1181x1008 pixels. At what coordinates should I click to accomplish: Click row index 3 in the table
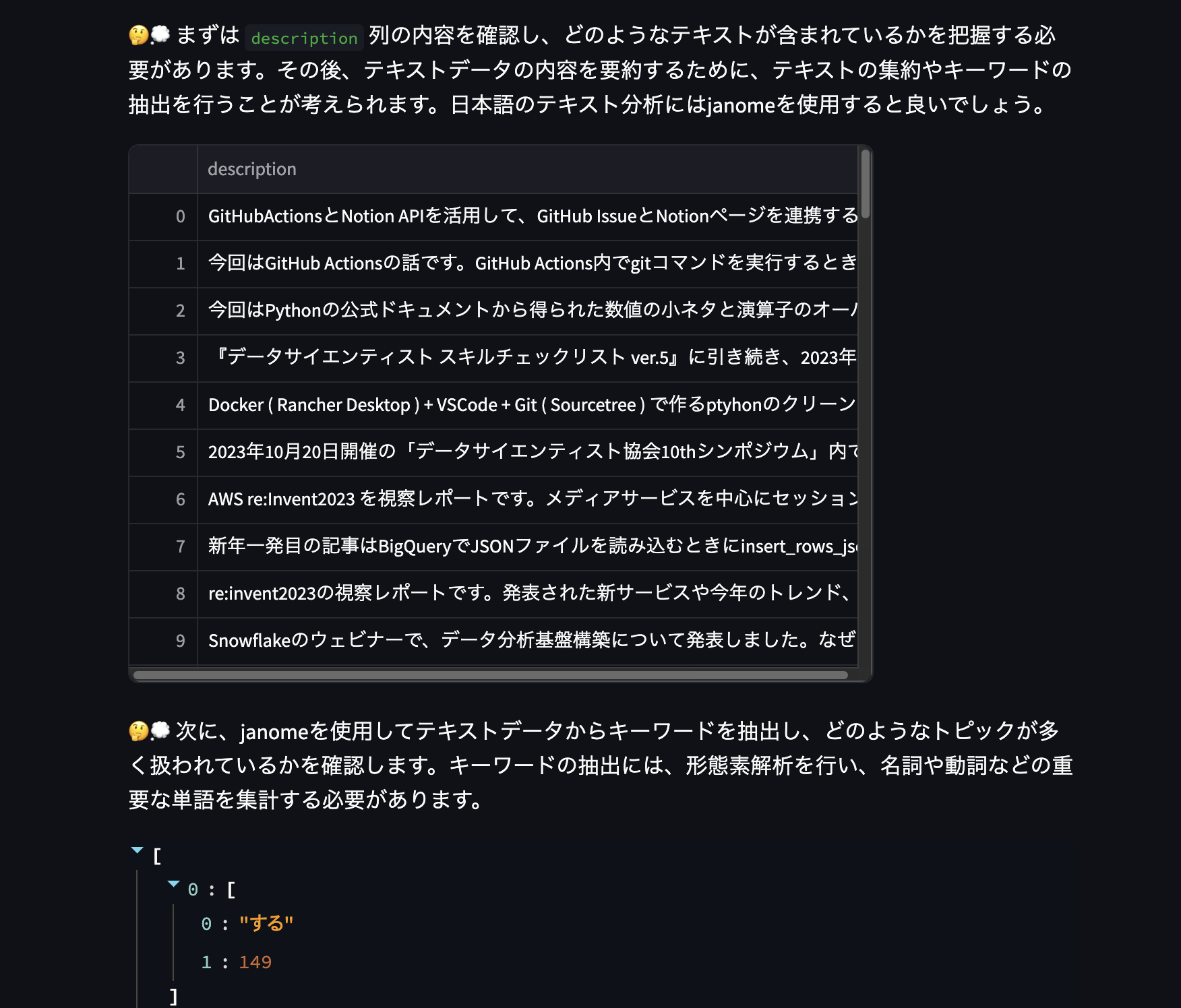[180, 358]
